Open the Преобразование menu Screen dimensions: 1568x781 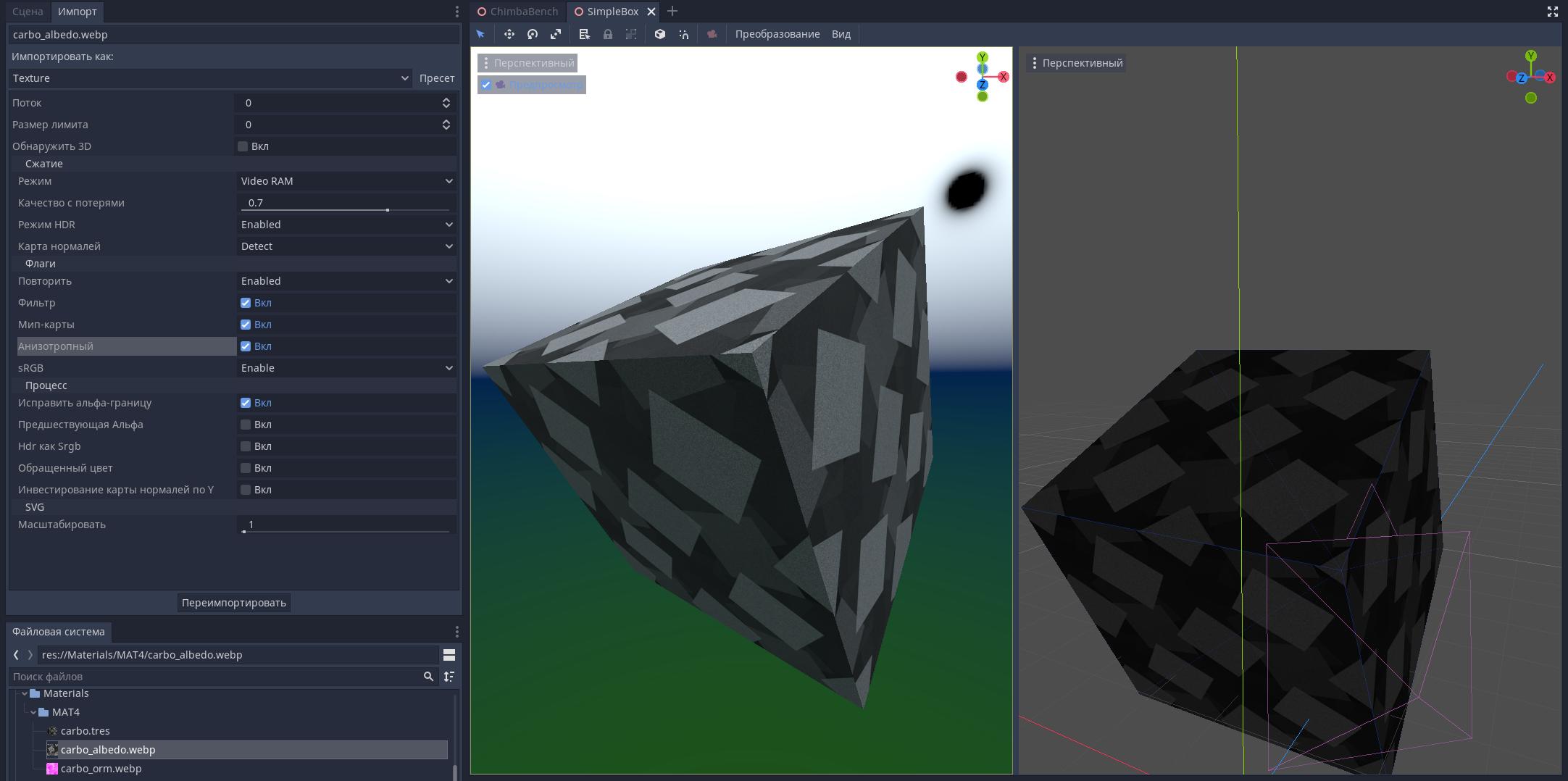pyautogui.click(x=777, y=34)
